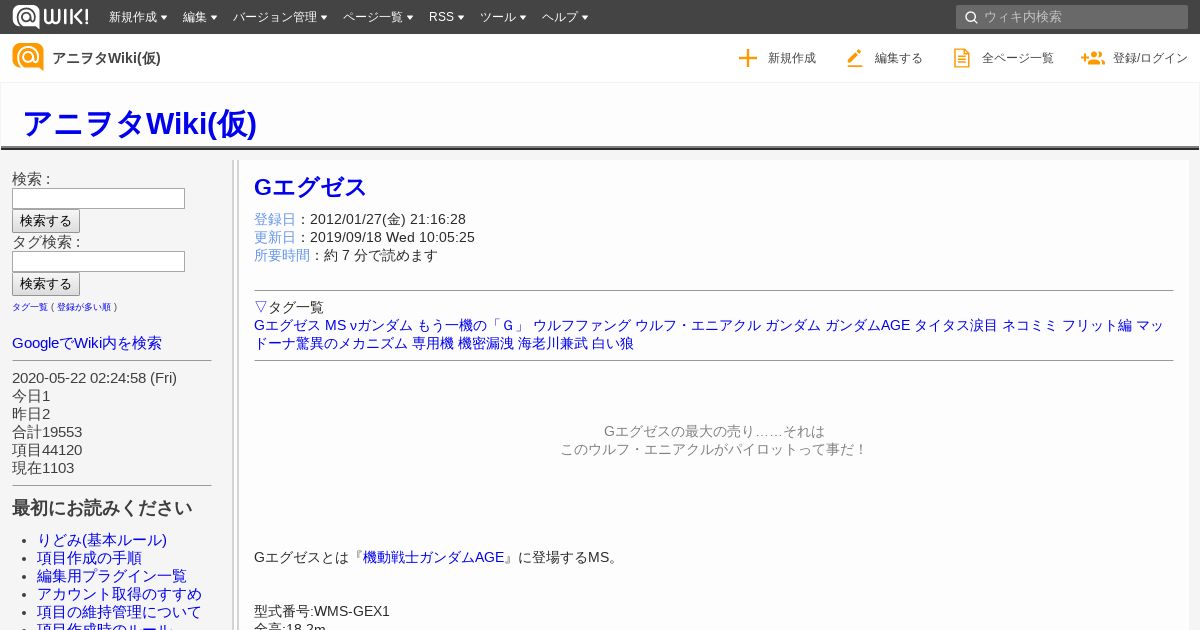Click the add-user icon for 登録/ログイン
The image size is (1200, 630).
click(1092, 58)
